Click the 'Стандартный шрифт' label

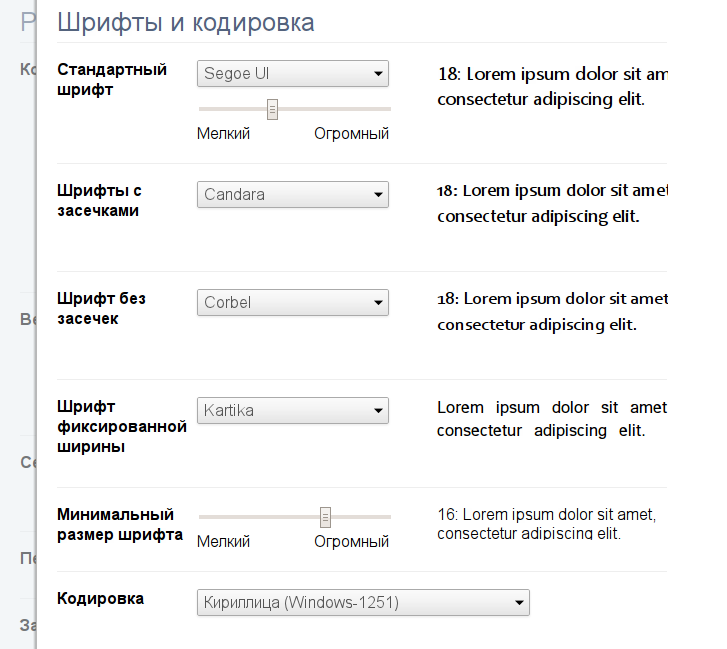(x=112, y=80)
